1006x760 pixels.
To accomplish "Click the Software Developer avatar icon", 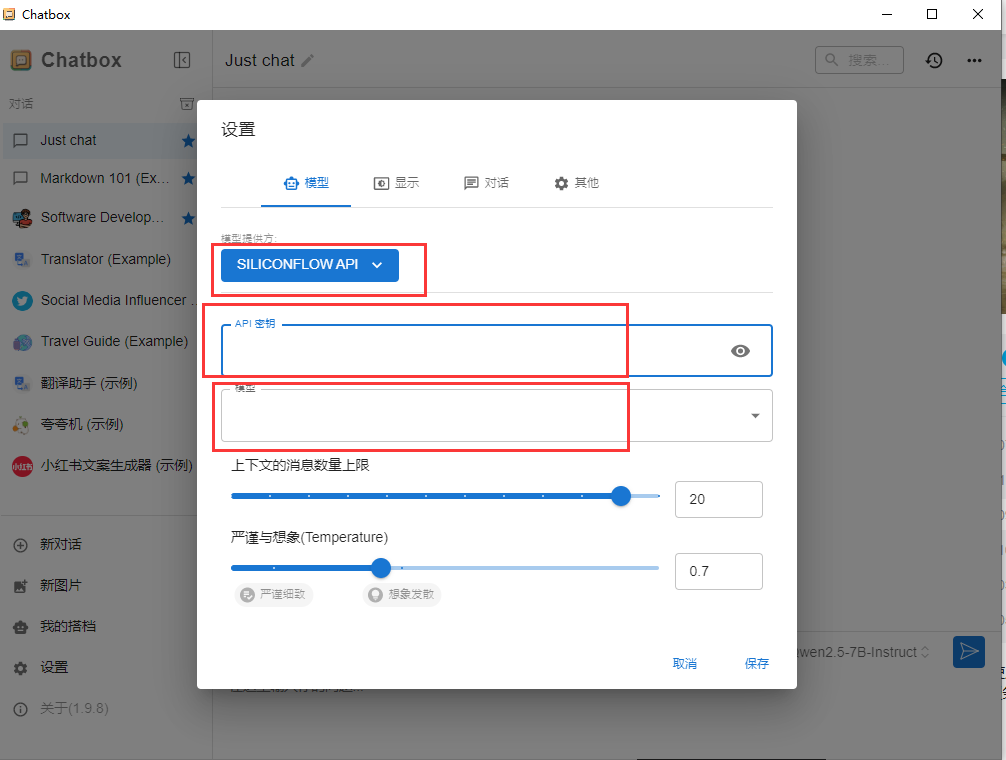I will [x=22, y=218].
